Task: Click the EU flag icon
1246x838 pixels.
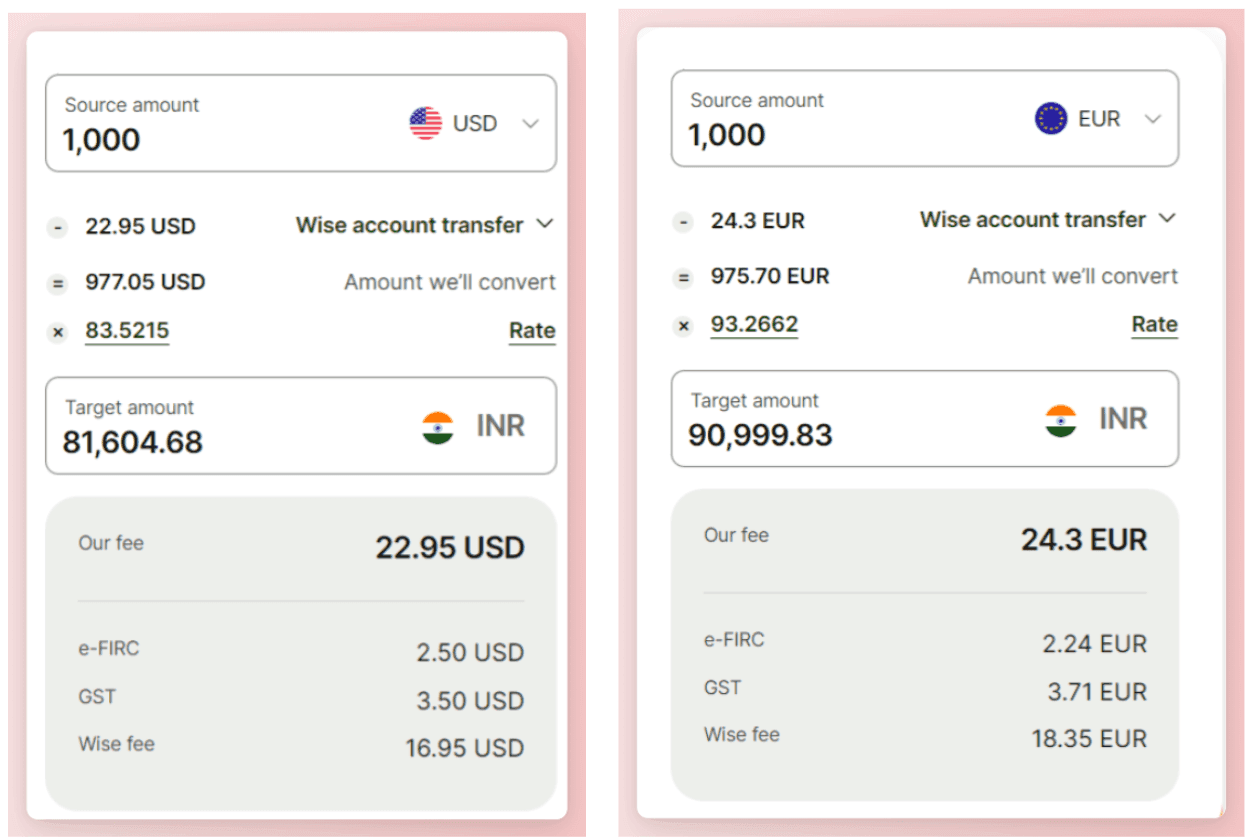Action: click(1053, 117)
